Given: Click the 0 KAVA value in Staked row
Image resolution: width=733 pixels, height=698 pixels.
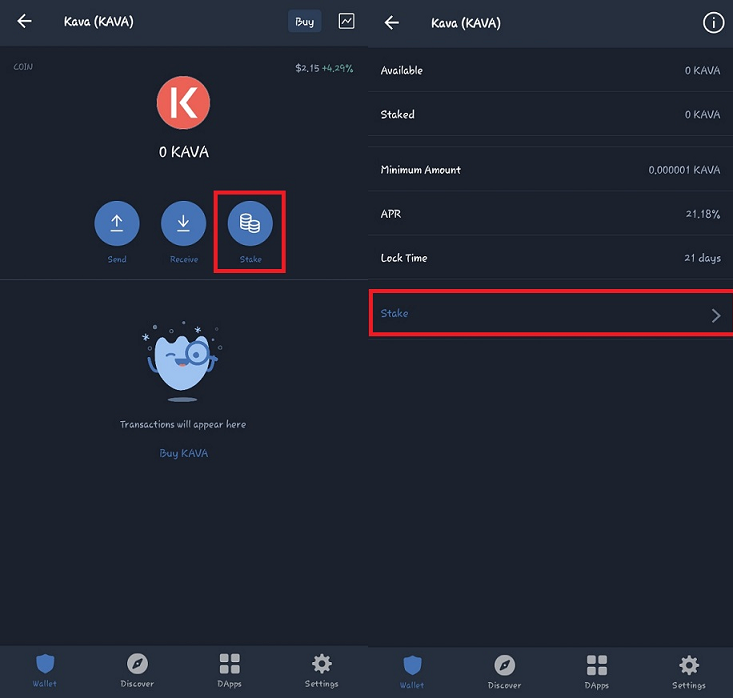Looking at the screenshot, I should pyautogui.click(x=703, y=115).
